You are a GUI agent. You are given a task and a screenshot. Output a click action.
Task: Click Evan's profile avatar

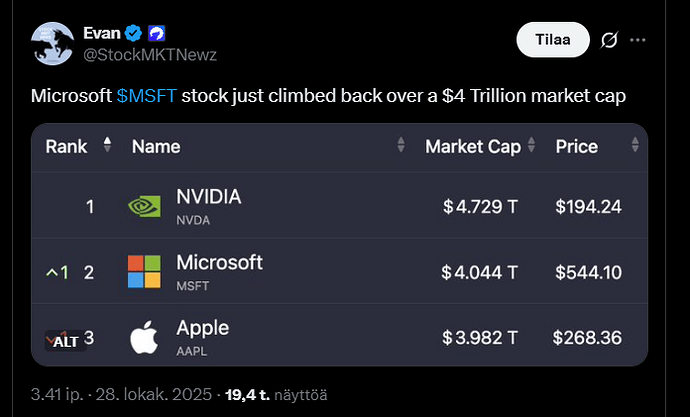pyautogui.click(x=50, y=42)
